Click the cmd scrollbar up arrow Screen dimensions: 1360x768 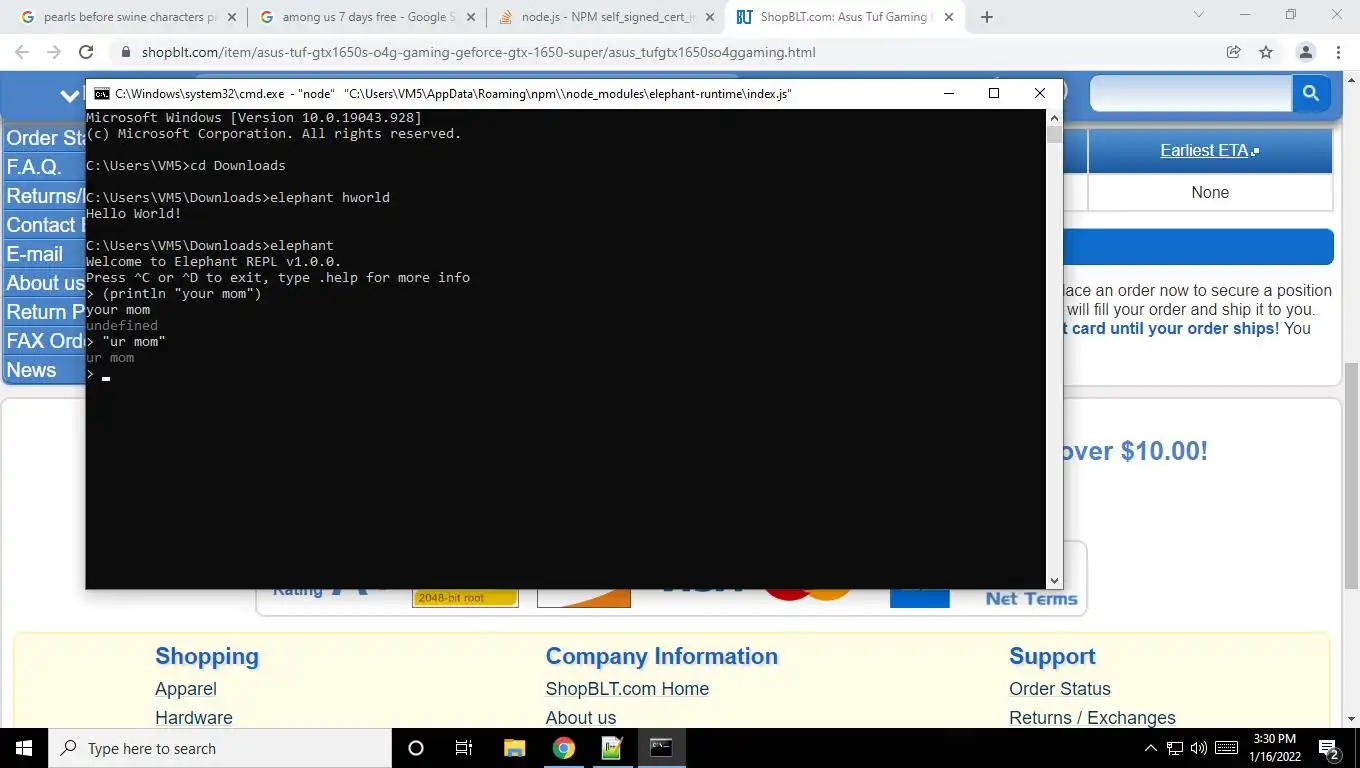[1054, 117]
